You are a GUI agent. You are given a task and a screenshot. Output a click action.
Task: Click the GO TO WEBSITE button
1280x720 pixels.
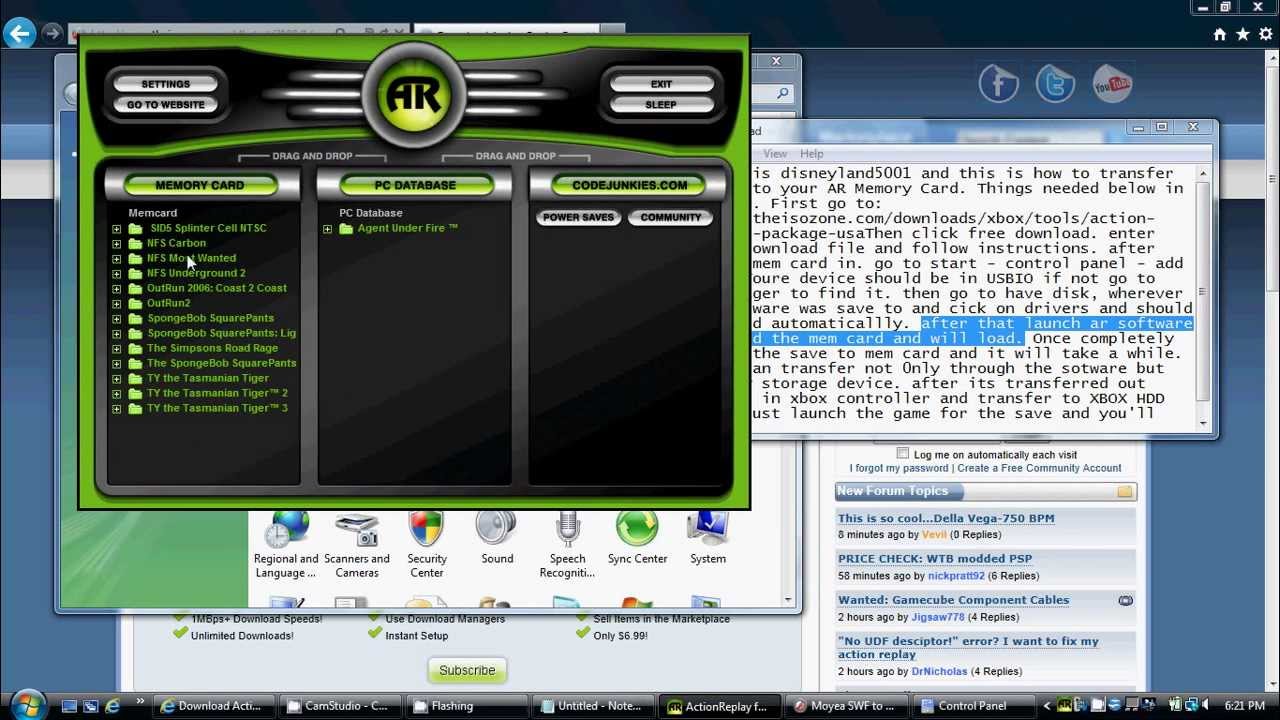tap(166, 104)
